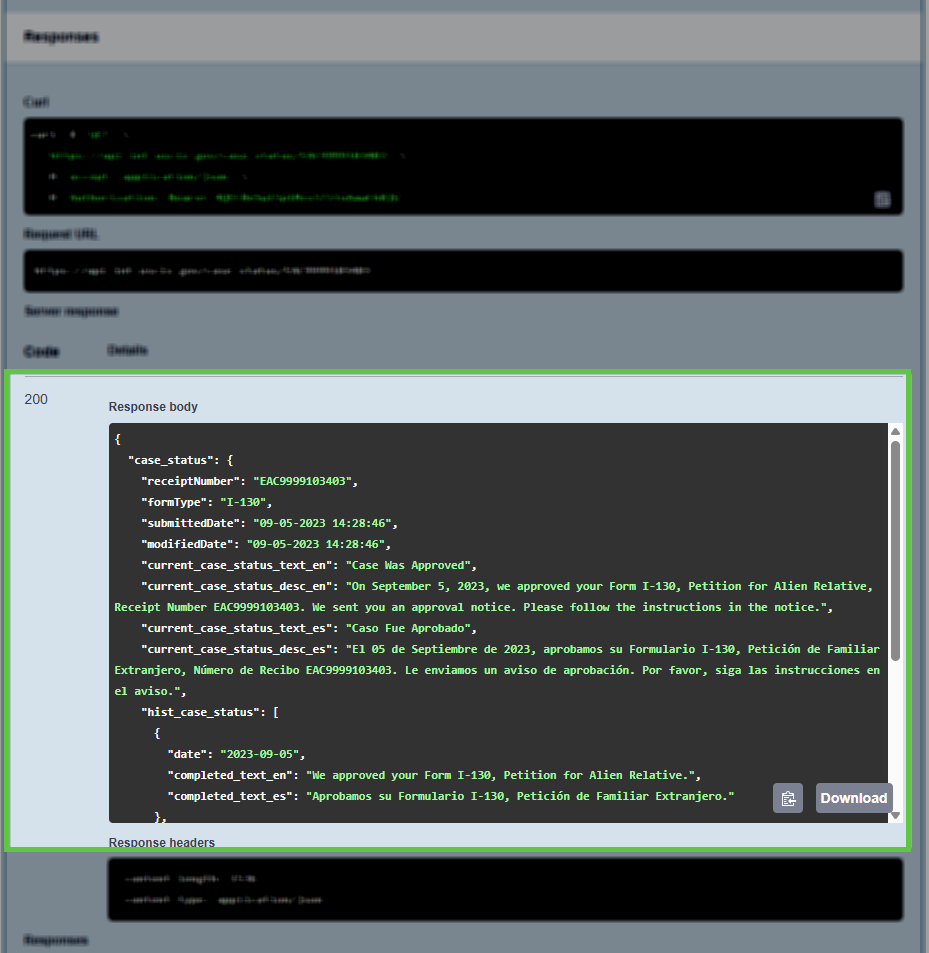Copy the response body to clipboard
Viewport: 929px width, 953px height.
[788, 798]
